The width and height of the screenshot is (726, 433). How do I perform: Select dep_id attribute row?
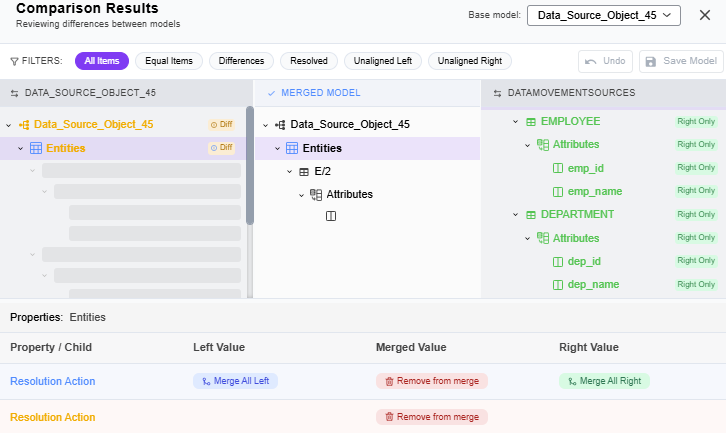pyautogui.click(x=604, y=261)
